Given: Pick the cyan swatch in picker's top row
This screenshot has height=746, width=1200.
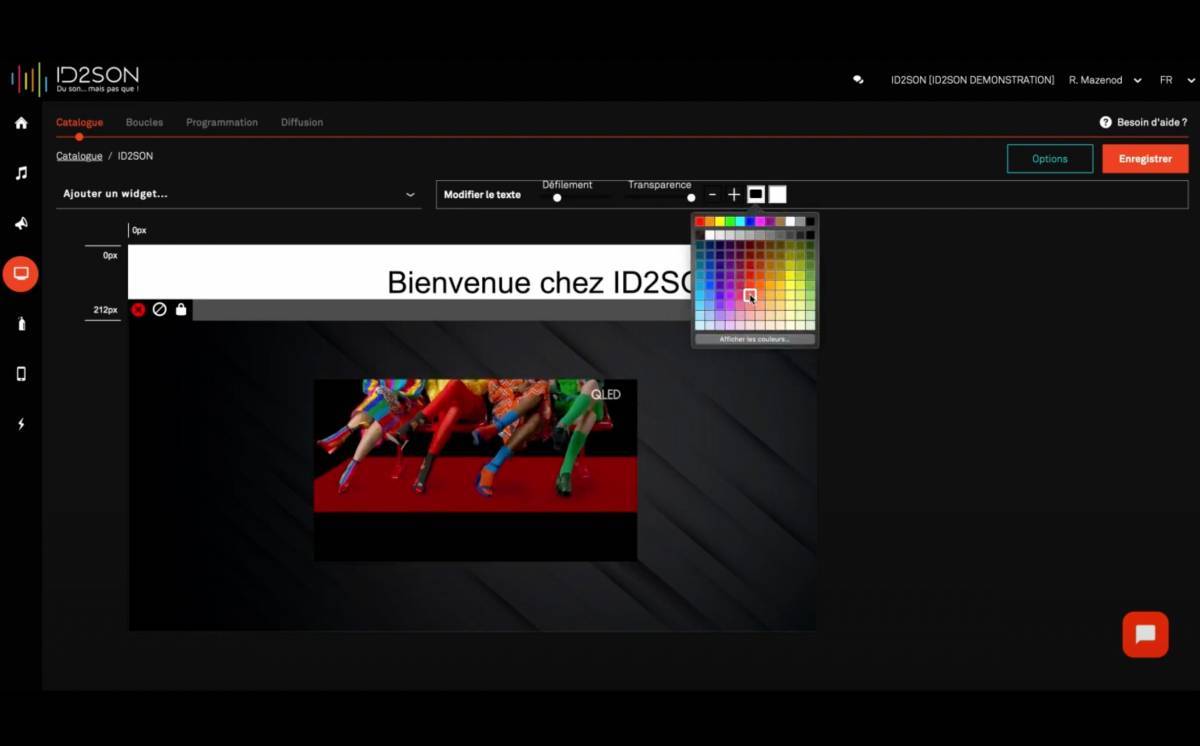Looking at the screenshot, I should [x=740, y=221].
